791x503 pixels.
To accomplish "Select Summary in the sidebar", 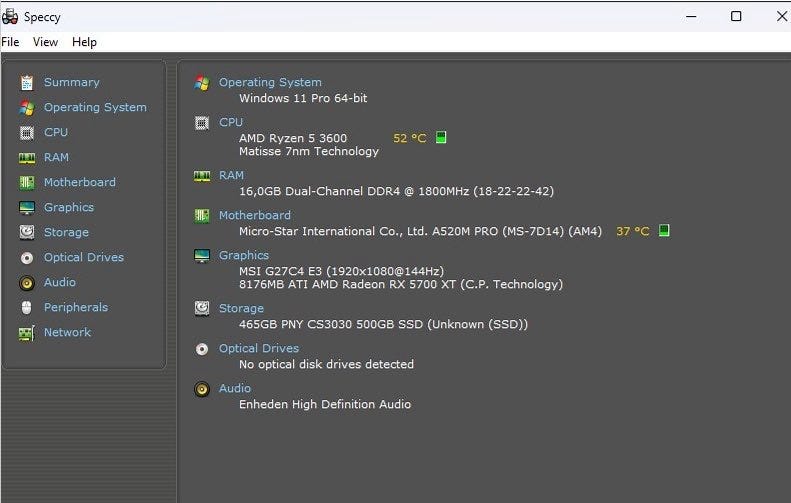I will [x=72, y=82].
